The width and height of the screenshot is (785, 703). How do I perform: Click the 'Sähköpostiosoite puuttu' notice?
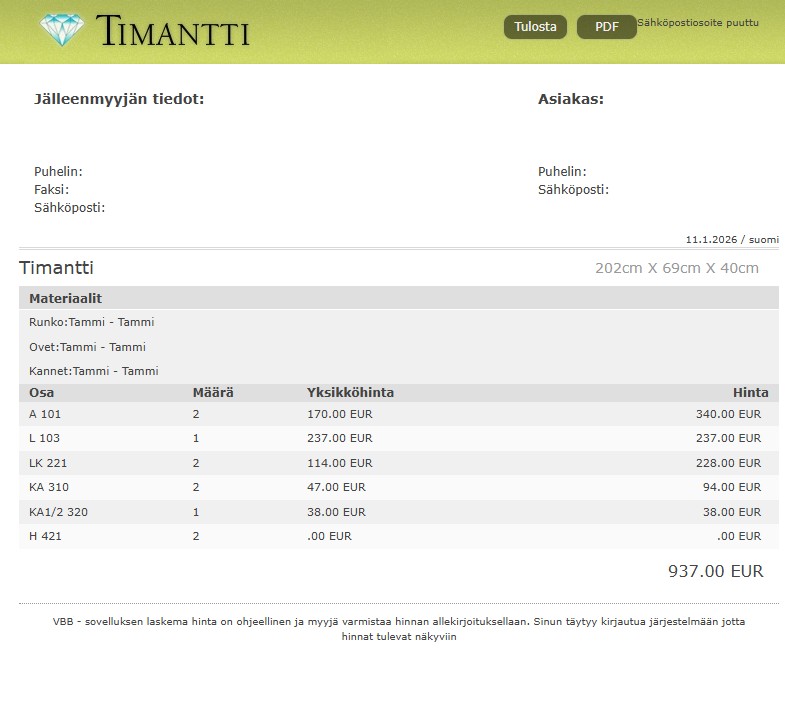(698, 22)
